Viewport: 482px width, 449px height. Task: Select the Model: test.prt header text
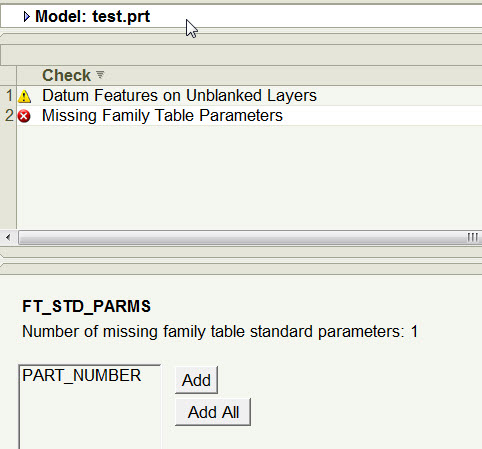(x=93, y=16)
